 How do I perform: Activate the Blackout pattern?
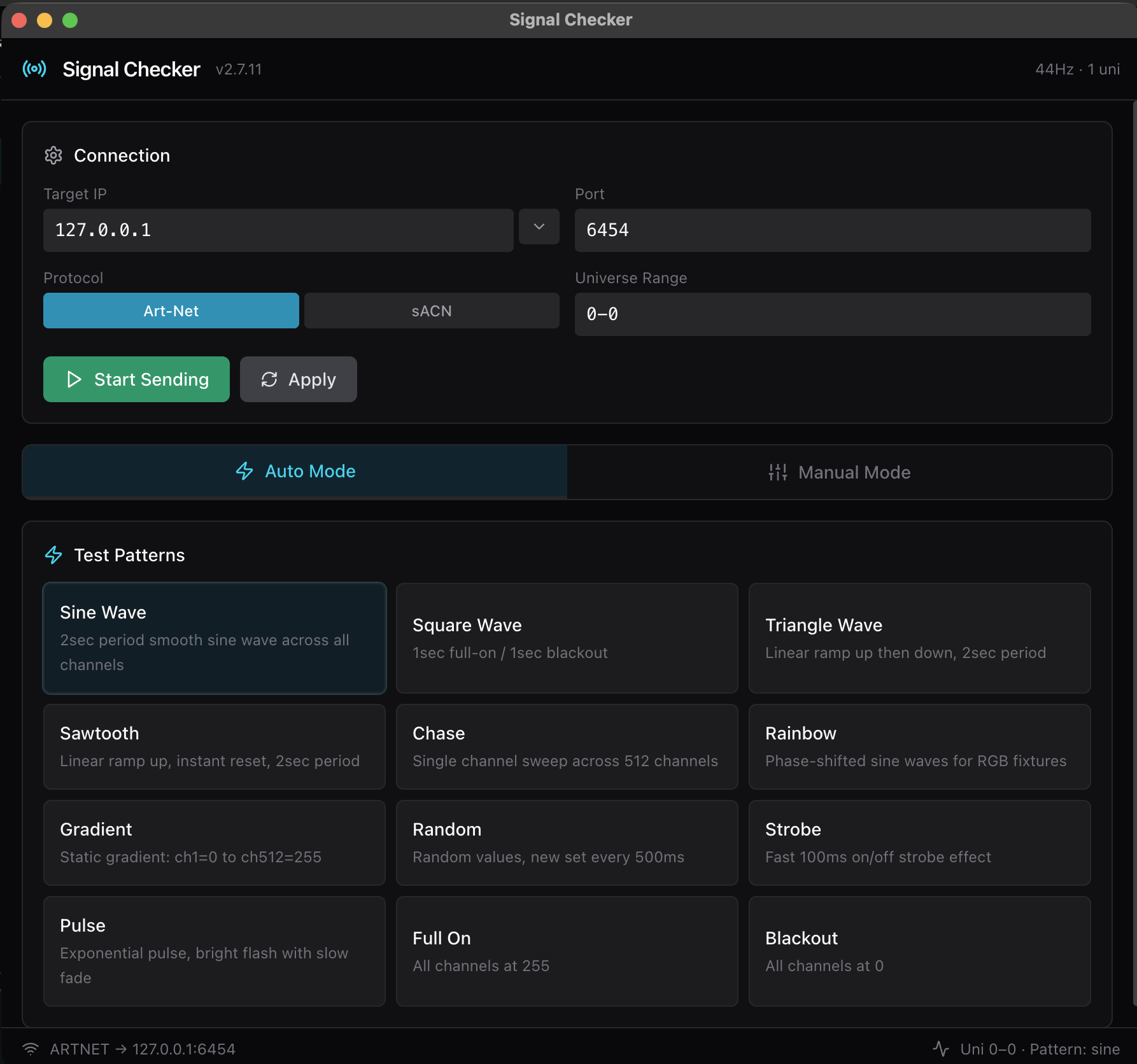(x=920, y=951)
